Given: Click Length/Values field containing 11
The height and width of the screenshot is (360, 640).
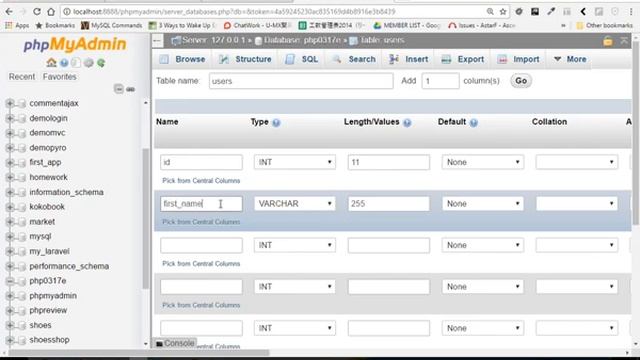Looking at the screenshot, I should [x=389, y=162].
